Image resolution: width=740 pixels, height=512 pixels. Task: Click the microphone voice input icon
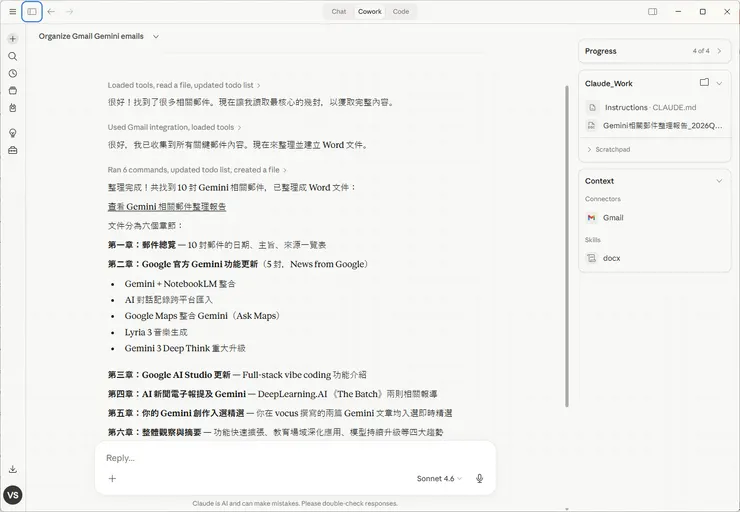tap(479, 478)
